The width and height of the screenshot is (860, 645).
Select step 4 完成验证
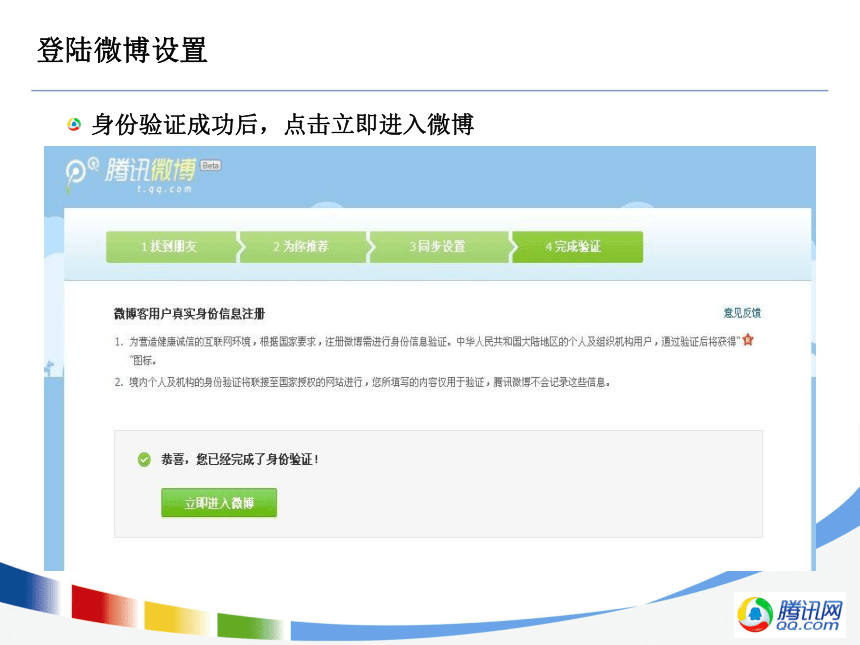pyautogui.click(x=577, y=247)
